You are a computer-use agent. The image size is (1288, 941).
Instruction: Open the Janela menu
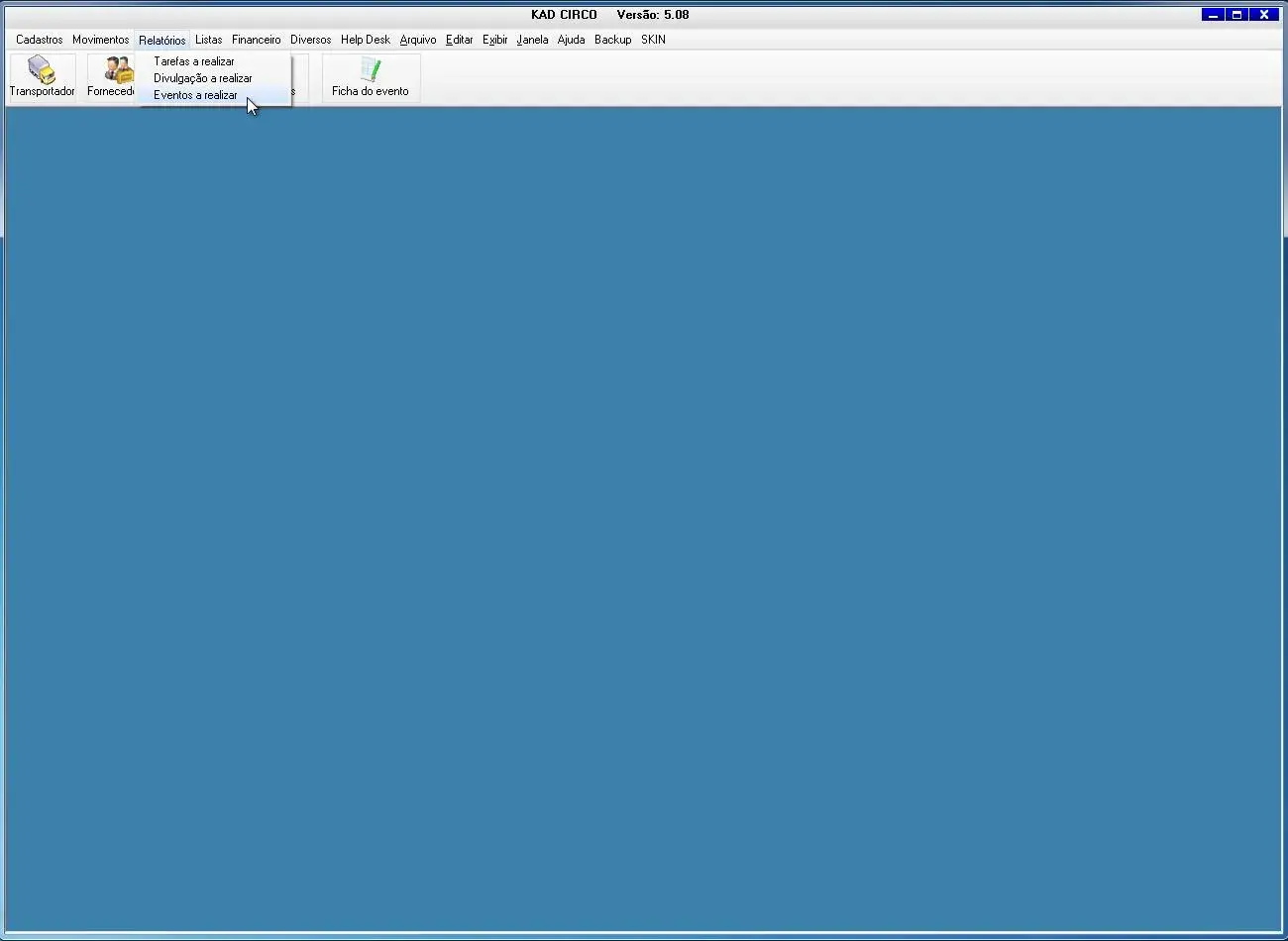click(x=532, y=40)
